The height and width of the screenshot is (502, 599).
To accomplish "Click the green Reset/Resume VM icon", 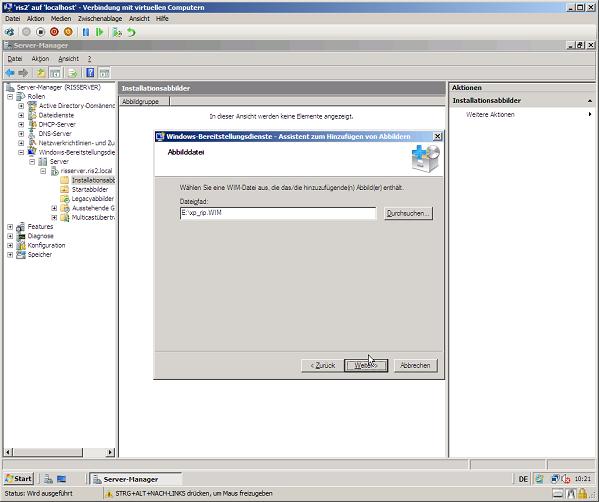I will pyautogui.click(x=100, y=32).
